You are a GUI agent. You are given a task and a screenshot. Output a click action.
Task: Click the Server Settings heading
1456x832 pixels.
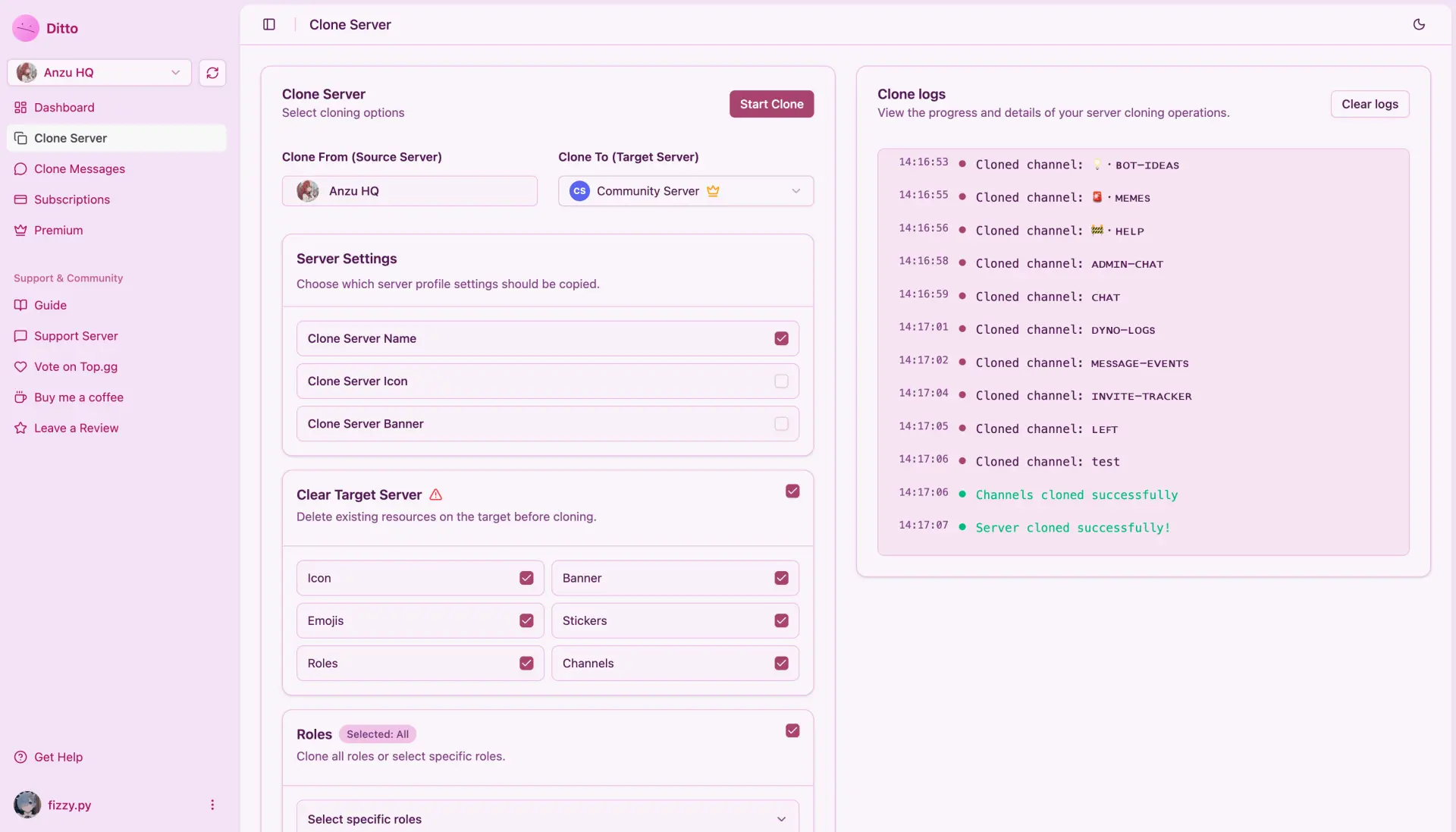coord(347,259)
